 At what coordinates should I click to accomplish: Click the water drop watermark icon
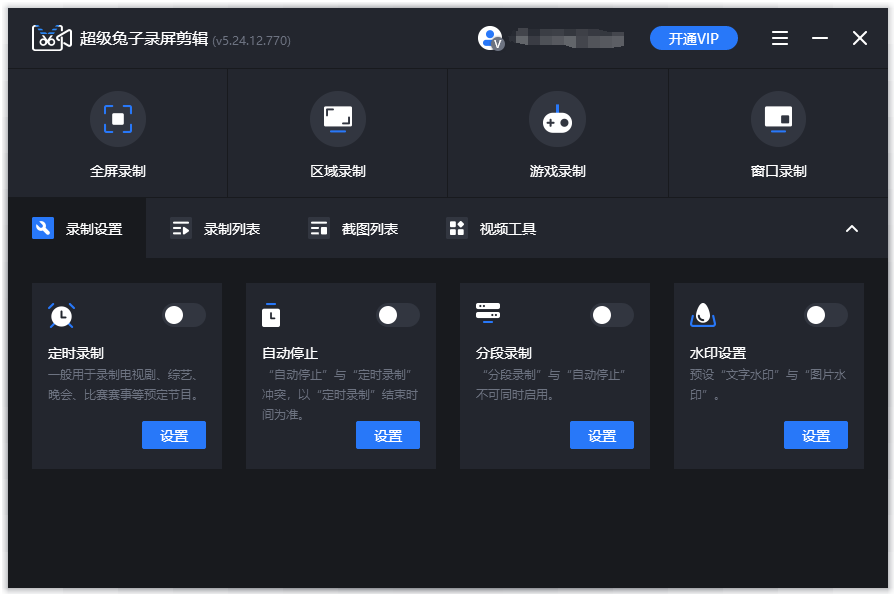pyautogui.click(x=703, y=315)
